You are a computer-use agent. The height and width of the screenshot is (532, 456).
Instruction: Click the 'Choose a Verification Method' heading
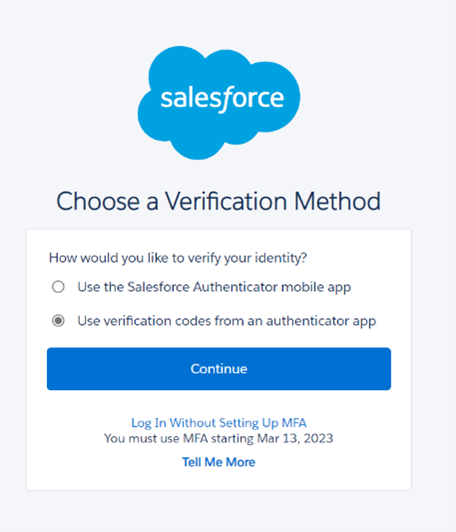[x=218, y=202]
